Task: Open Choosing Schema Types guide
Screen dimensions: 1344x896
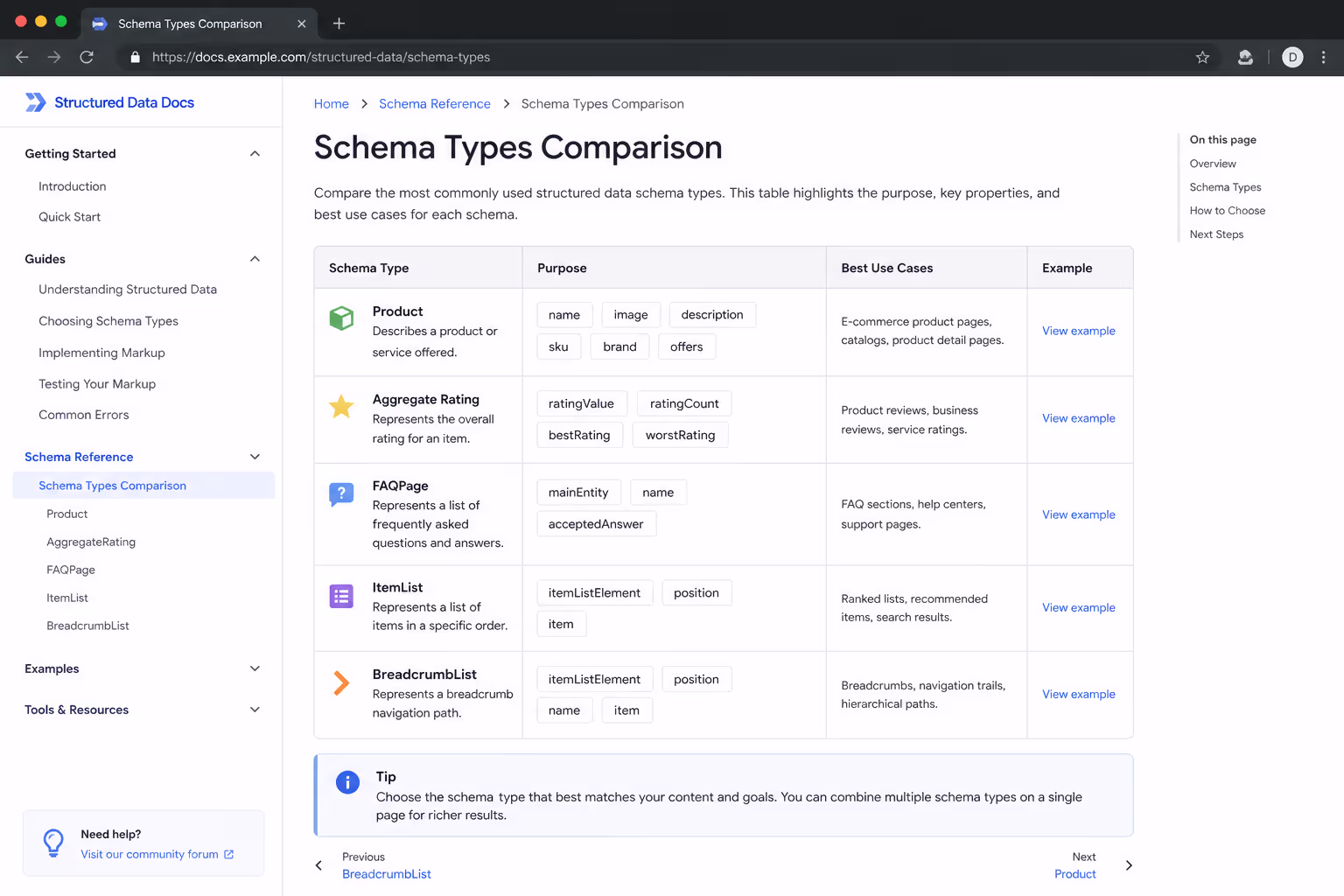Action: coord(108,321)
